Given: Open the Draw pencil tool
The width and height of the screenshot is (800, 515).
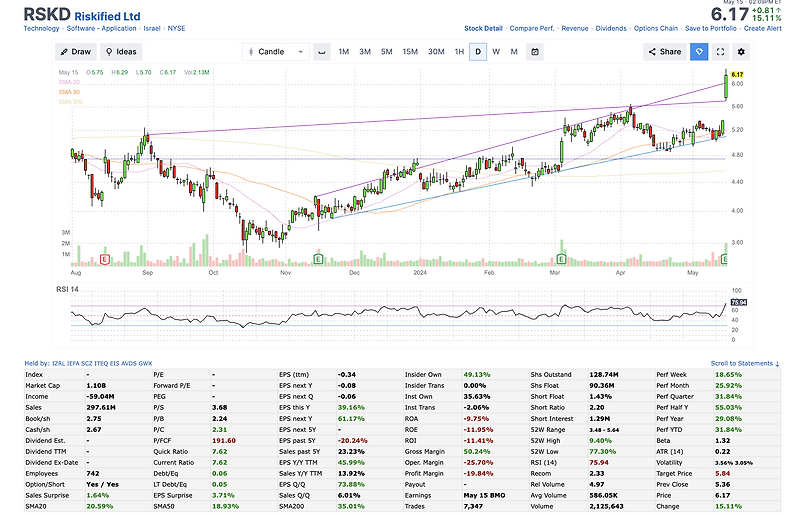Looking at the screenshot, I should (76, 52).
